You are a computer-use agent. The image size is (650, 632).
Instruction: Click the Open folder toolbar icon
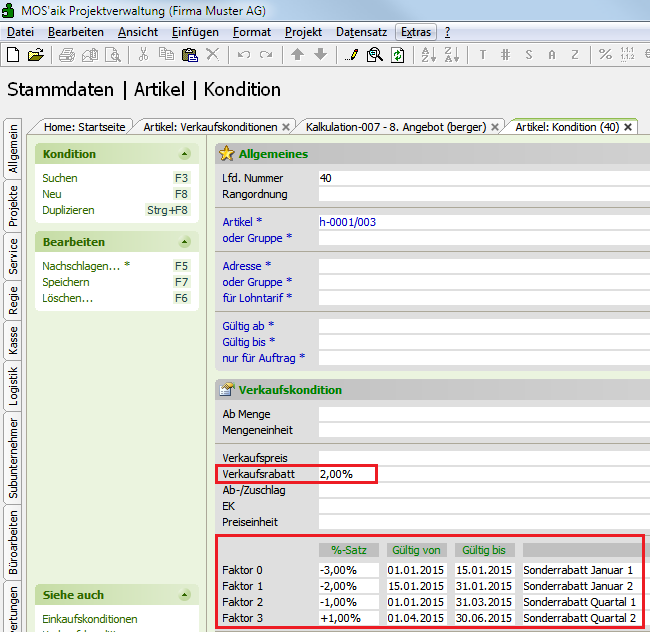click(36, 54)
